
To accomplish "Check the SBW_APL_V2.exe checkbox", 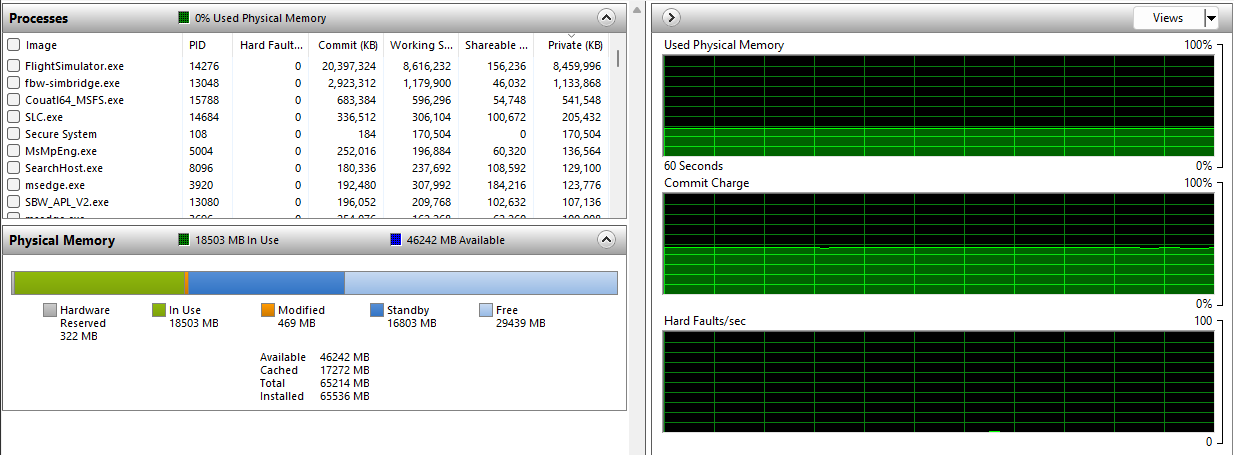I will click(x=13, y=202).
